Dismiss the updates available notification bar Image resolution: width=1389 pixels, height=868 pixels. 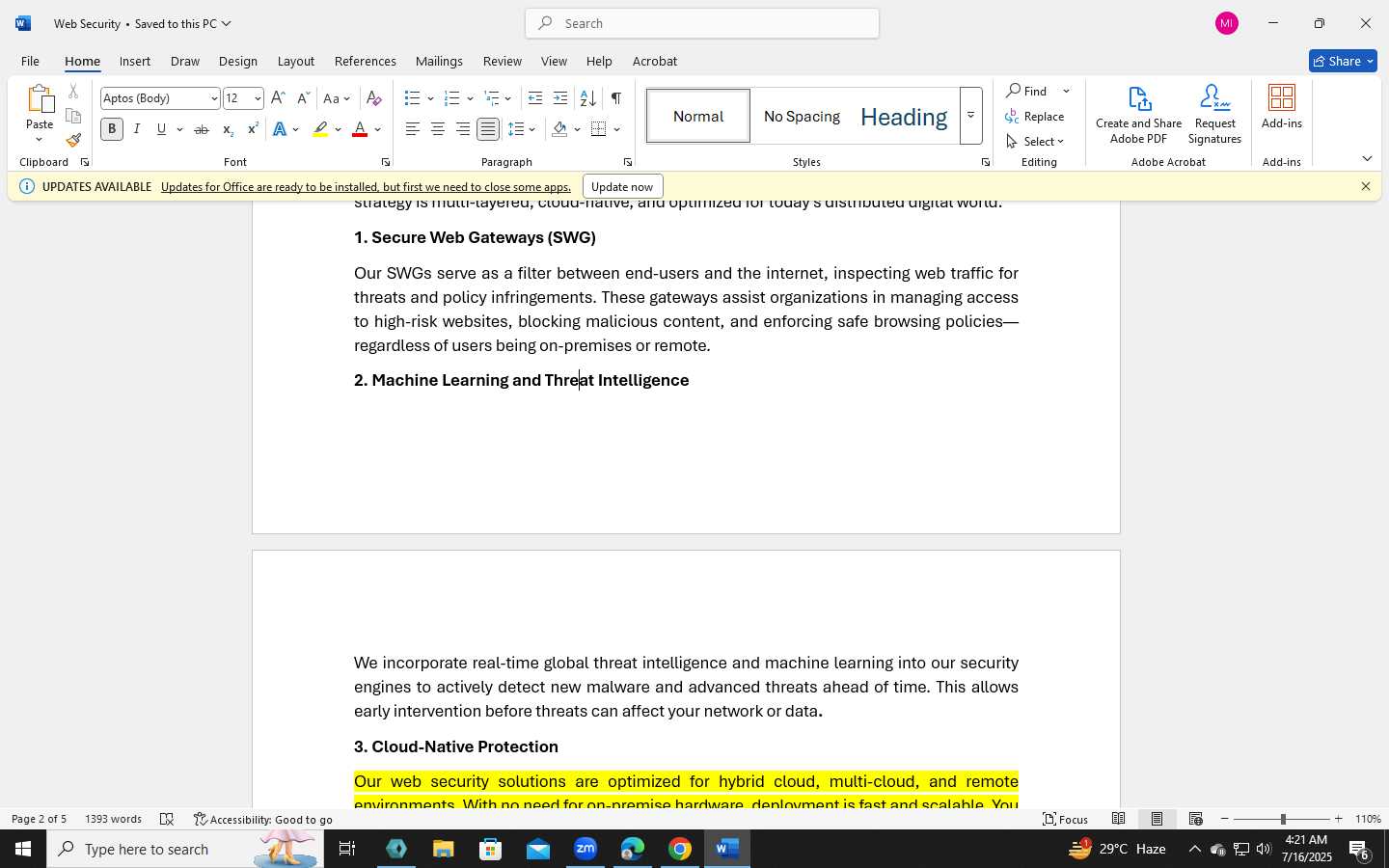(1366, 186)
